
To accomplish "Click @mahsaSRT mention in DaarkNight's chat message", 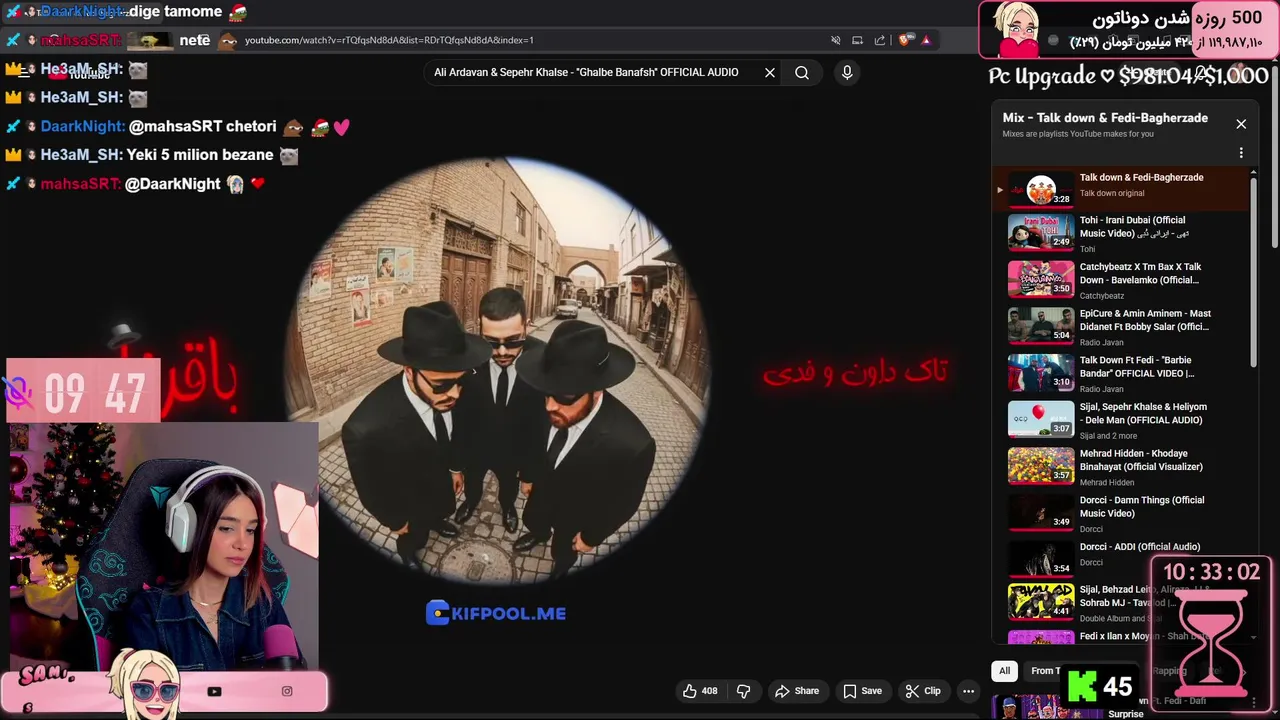I will [x=175, y=127].
